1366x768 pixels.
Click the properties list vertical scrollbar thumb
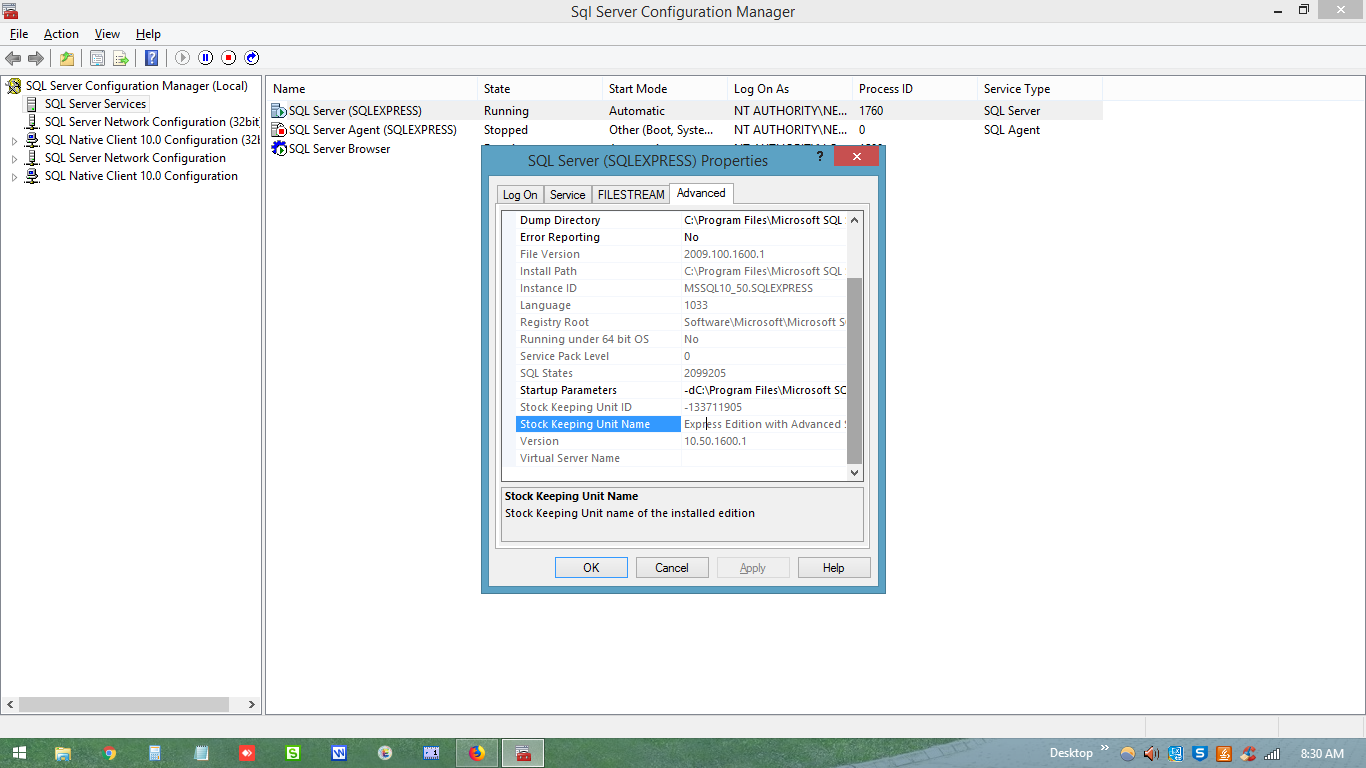tap(854, 370)
